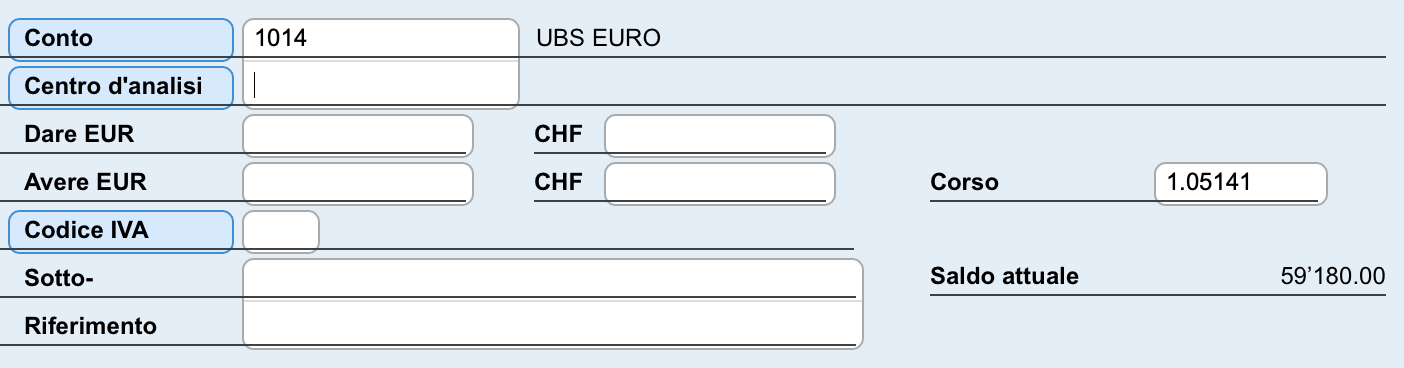Click the Avere EUR label
This screenshot has height=368, width=1404.
(85, 183)
